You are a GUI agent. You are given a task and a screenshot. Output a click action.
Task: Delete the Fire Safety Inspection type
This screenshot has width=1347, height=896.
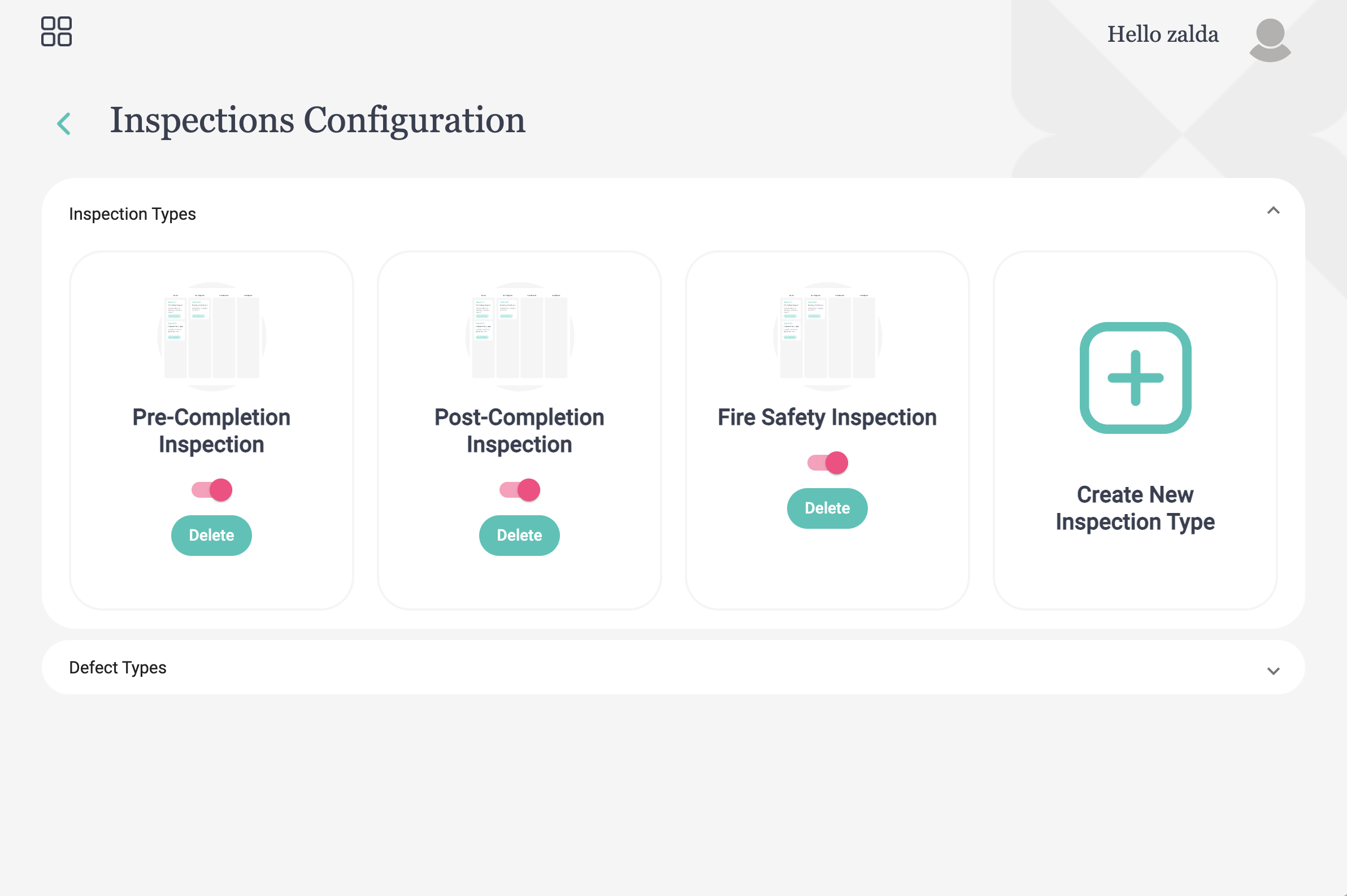827,508
